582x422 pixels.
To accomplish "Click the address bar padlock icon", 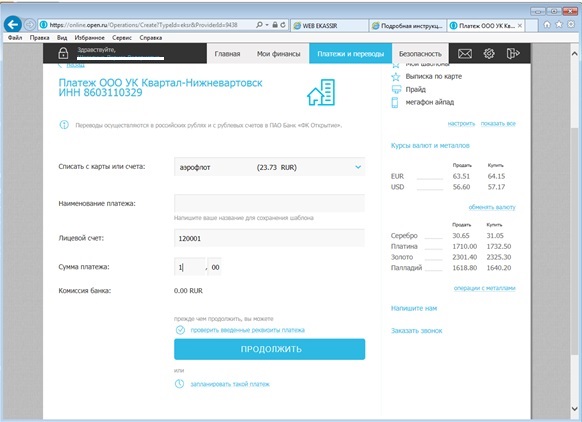I will [x=275, y=25].
